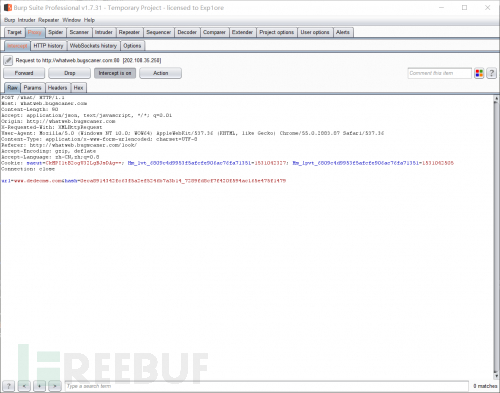Open the proxy Options sub-tab

click(132, 46)
